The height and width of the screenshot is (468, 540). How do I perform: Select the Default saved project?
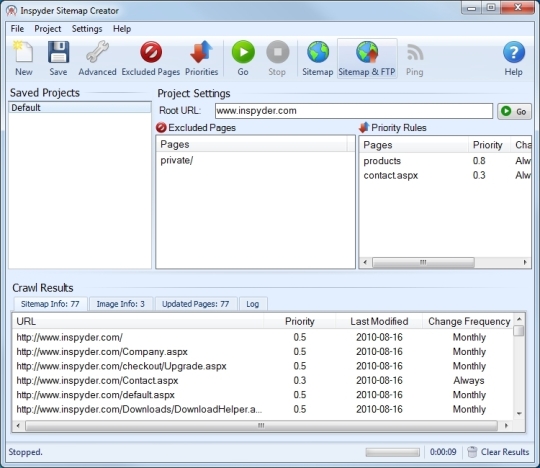coord(80,107)
